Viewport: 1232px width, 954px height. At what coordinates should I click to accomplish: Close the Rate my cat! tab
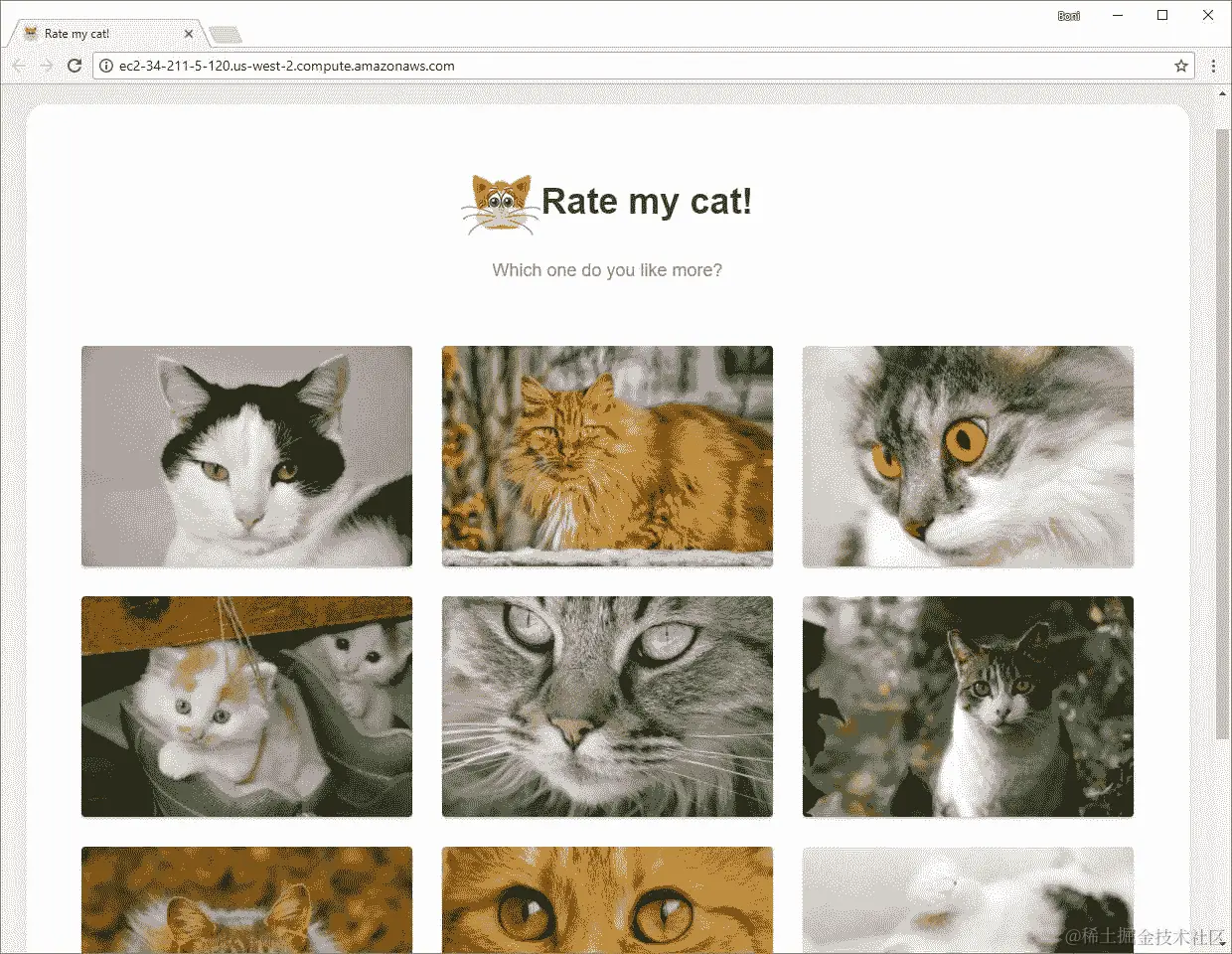click(x=189, y=34)
